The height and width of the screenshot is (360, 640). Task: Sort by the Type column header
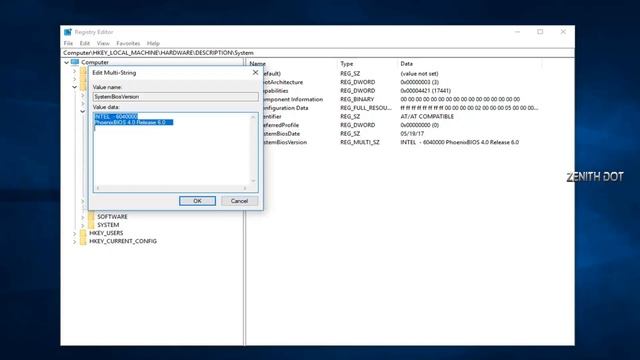pos(347,64)
